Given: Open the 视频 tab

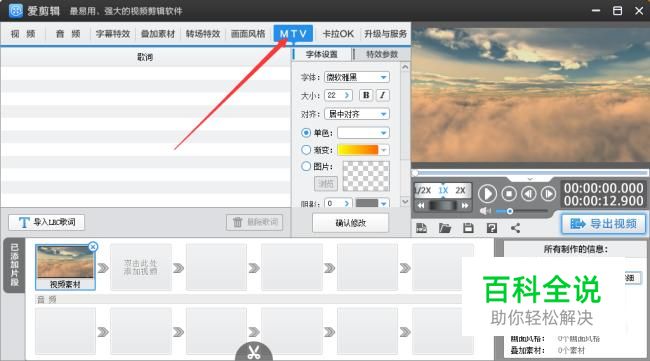Looking at the screenshot, I should [23, 34].
